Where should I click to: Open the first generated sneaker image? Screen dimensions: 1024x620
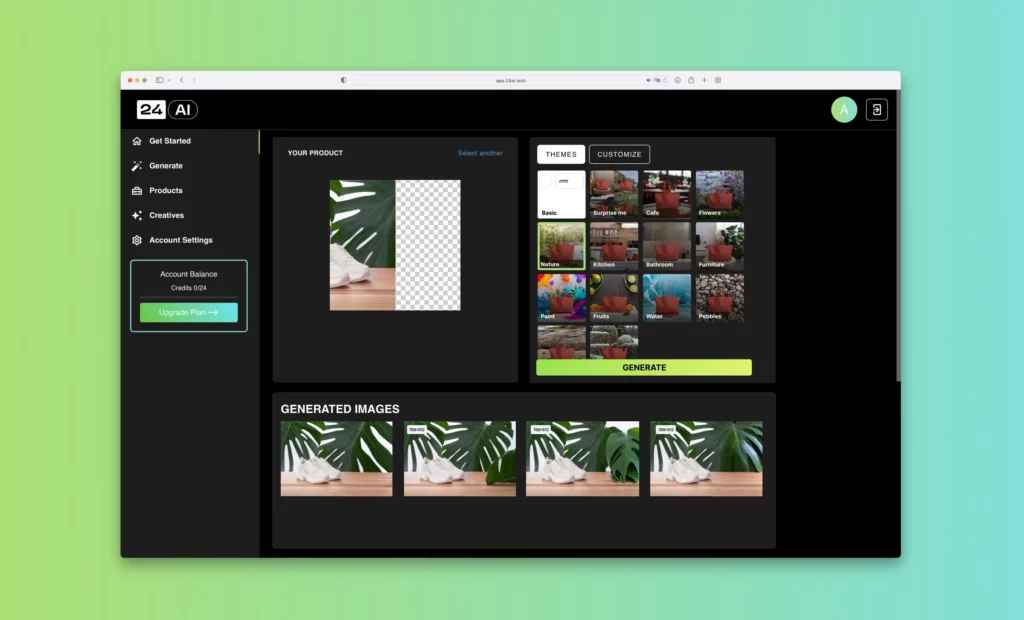tap(336, 458)
